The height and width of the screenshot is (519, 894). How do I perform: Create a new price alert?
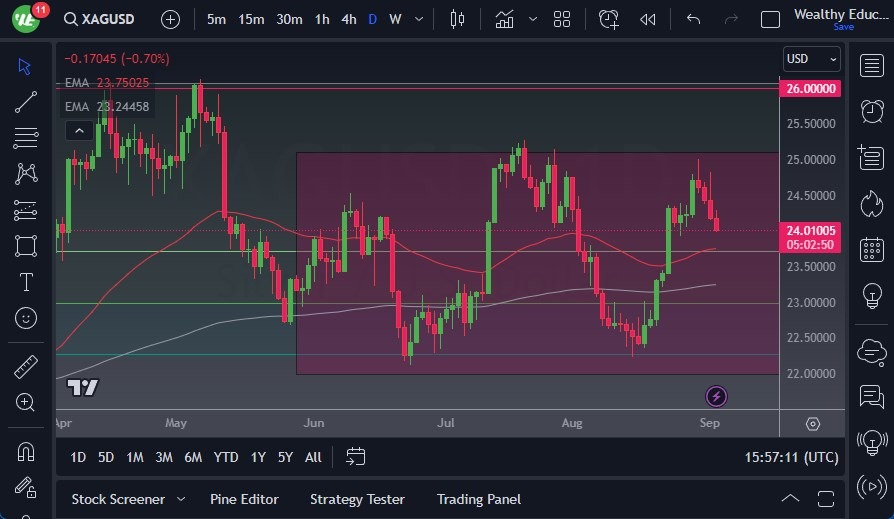point(609,19)
